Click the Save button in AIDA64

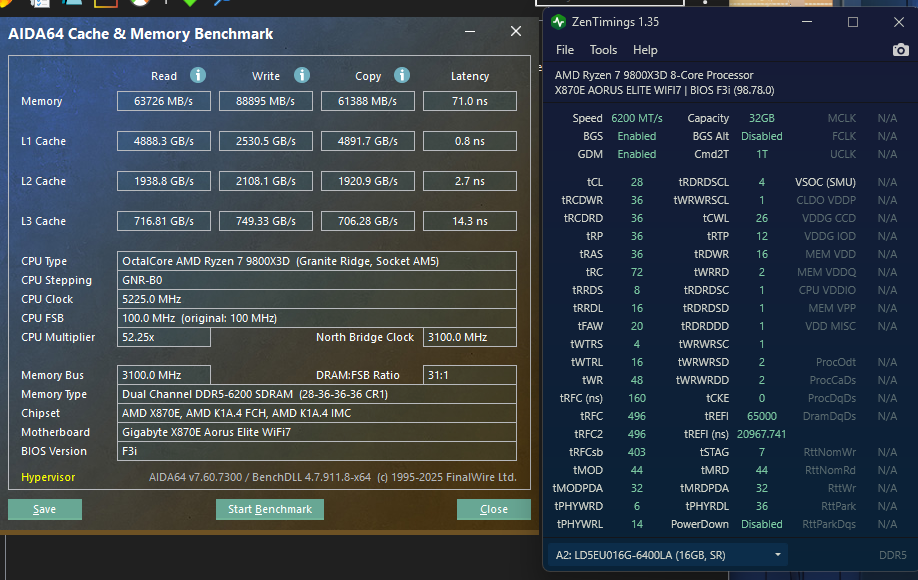tap(45, 509)
